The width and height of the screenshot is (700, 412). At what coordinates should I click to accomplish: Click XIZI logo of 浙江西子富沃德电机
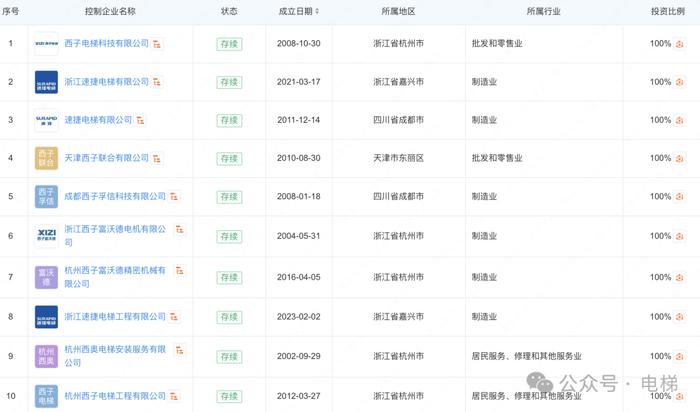point(46,236)
